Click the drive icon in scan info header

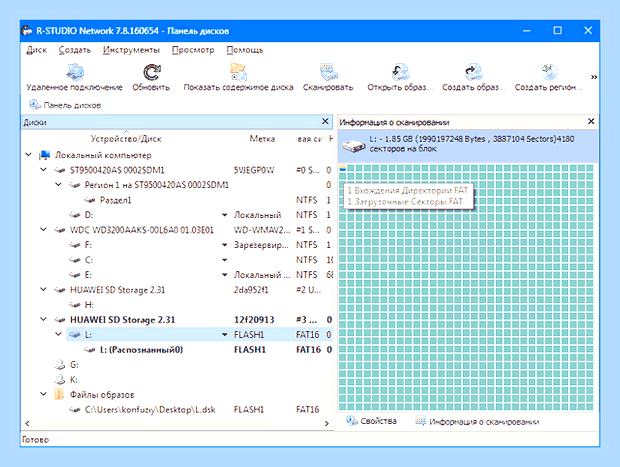point(353,146)
